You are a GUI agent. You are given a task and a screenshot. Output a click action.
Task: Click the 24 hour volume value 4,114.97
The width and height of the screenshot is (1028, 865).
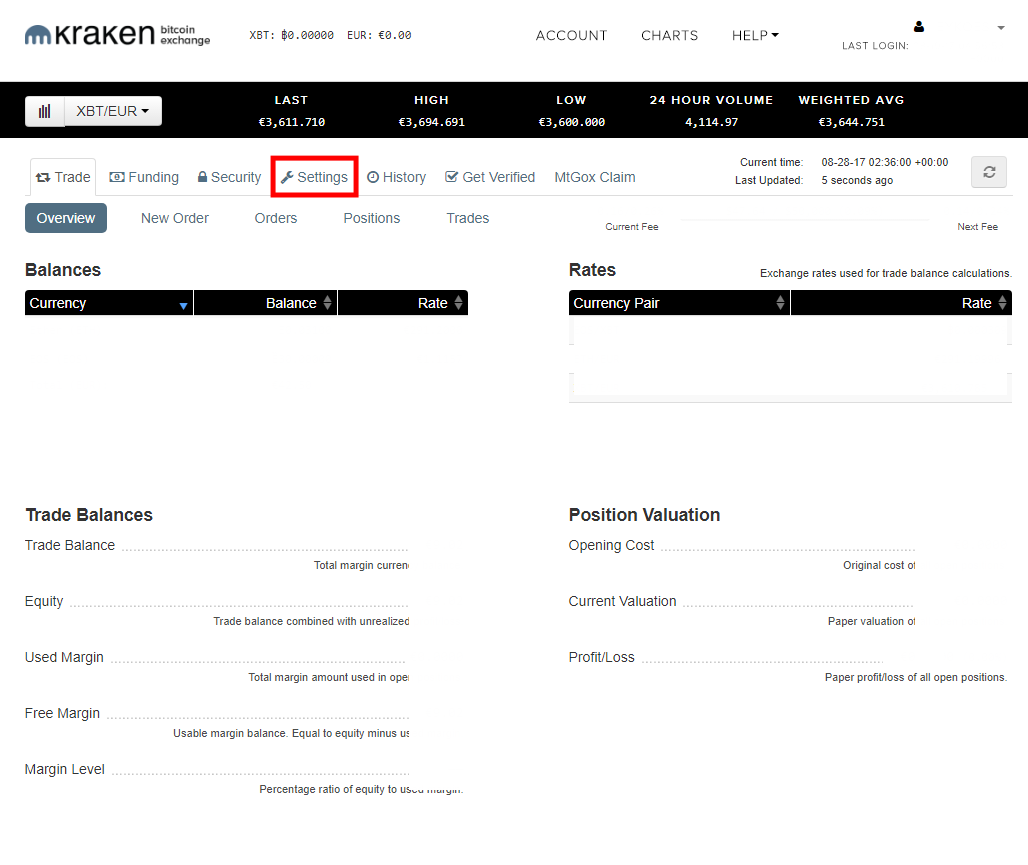coord(711,122)
